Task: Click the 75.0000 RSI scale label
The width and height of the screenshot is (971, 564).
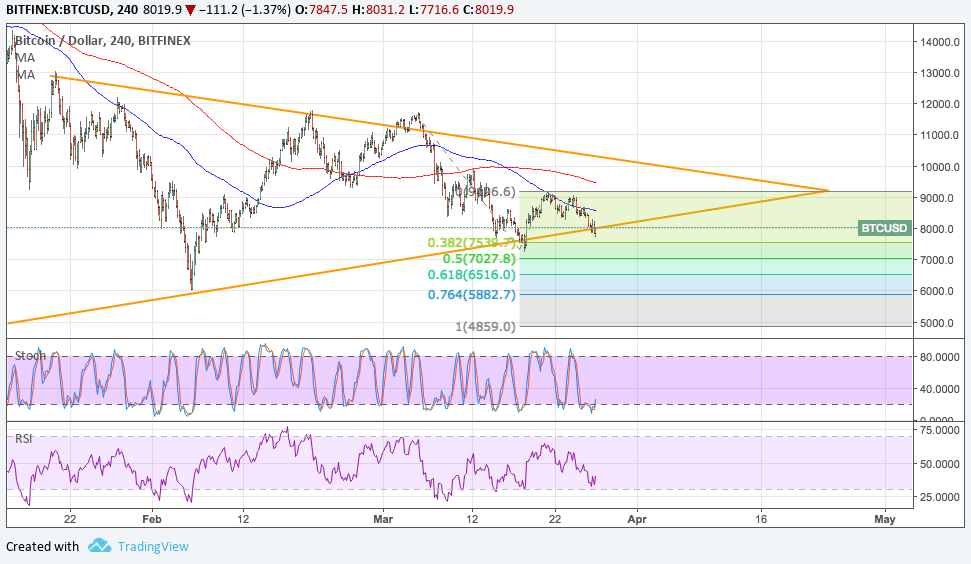Action: tap(940, 430)
